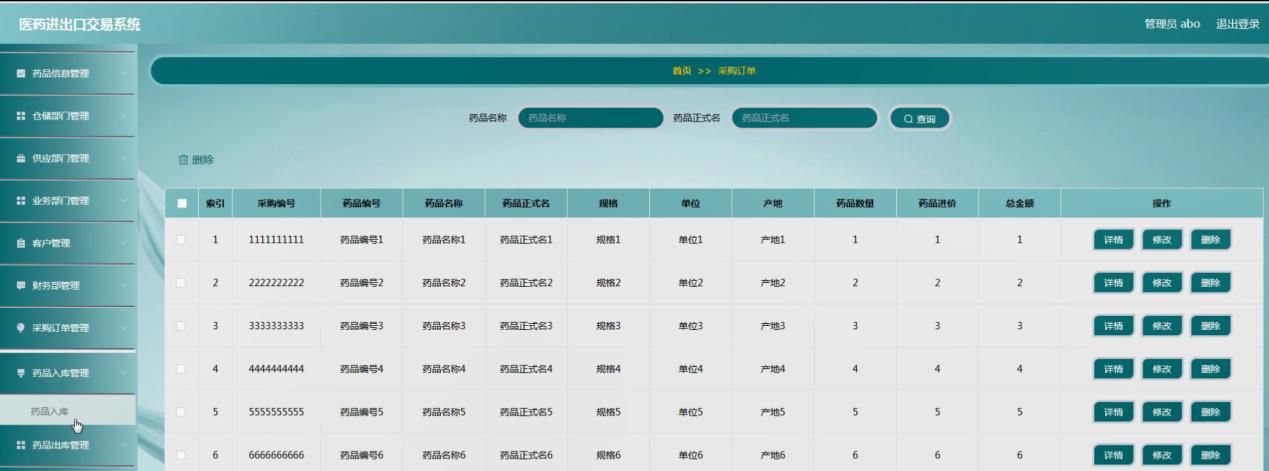Check the box for row 4444444444
Screen dimensions: 1269x471
click(181, 369)
